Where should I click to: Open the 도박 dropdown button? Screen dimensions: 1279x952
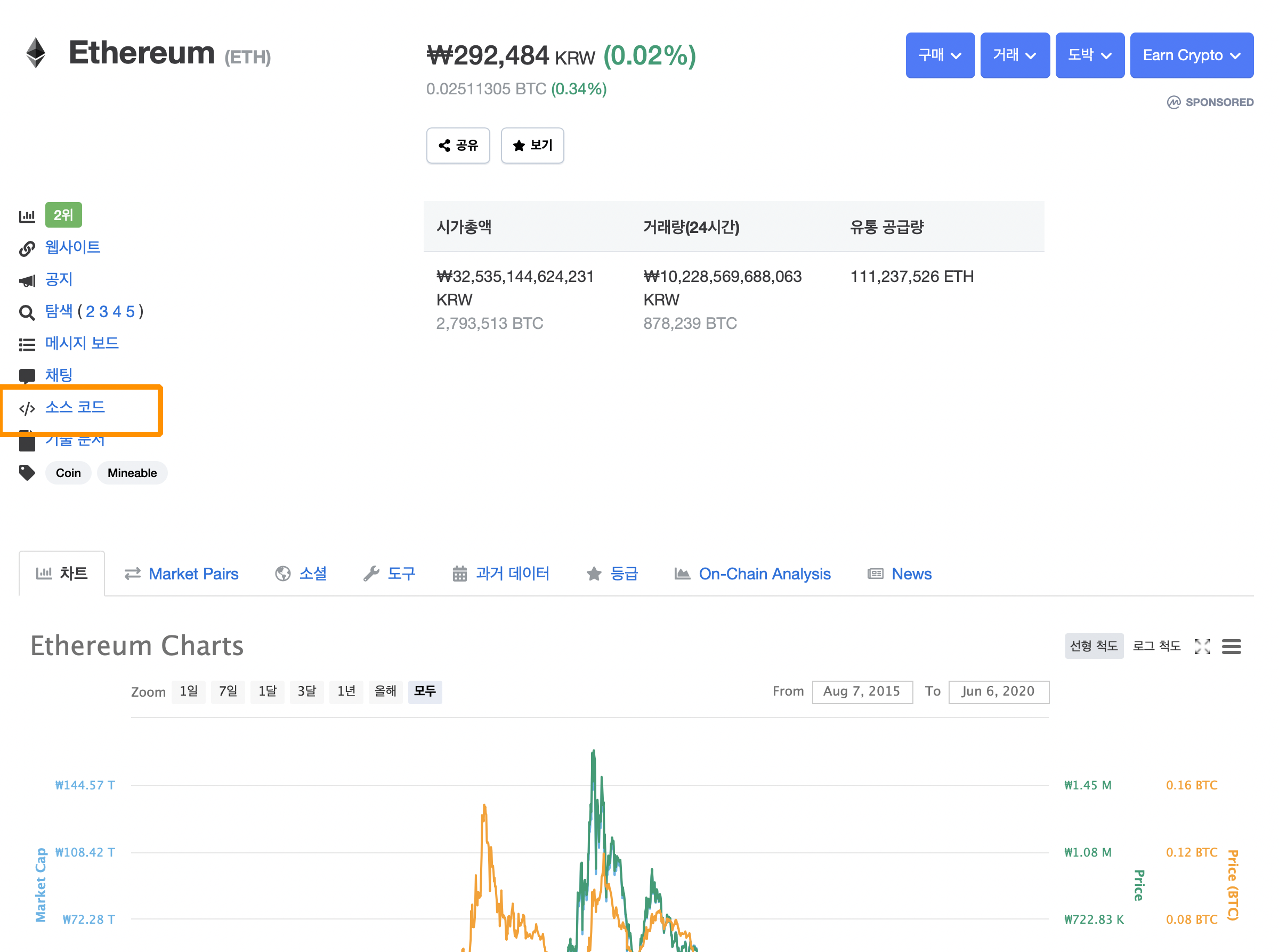[x=1089, y=55]
